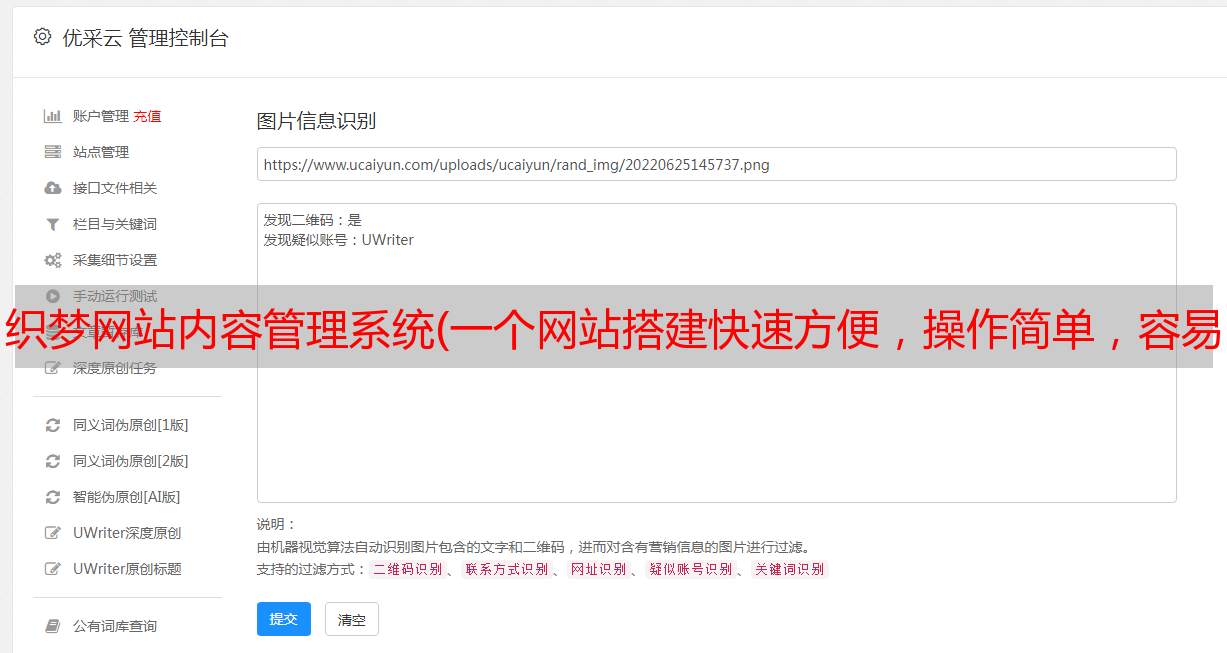Screen dimensions: 1227x653
Task: Click the 疑似账号识别 tag
Action: [x=690, y=569]
